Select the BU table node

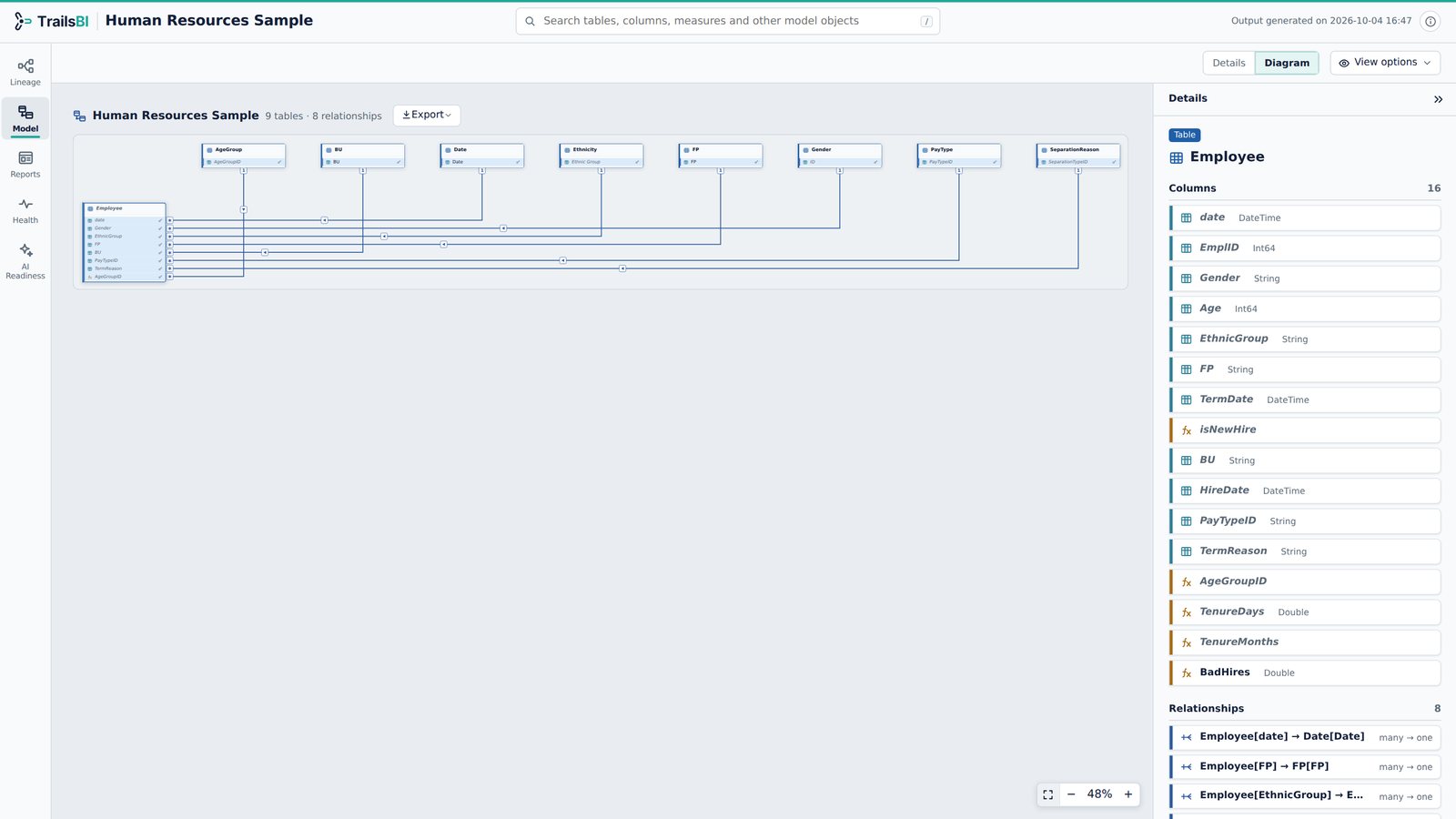pyautogui.click(x=363, y=156)
